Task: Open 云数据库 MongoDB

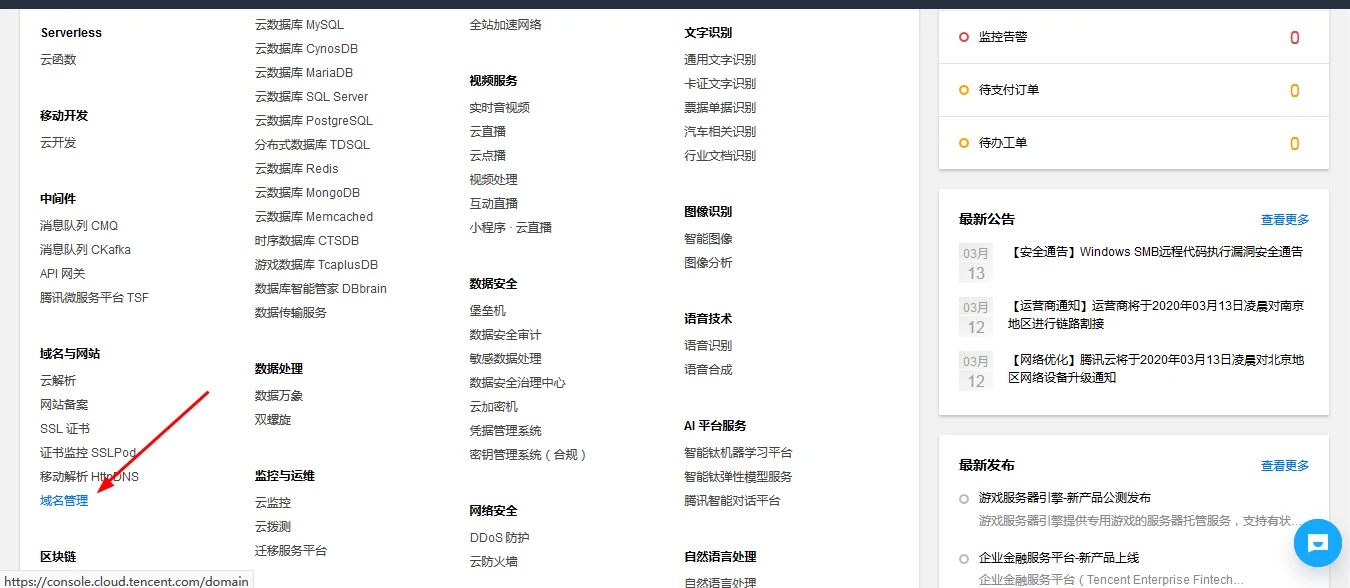Action: pos(307,193)
